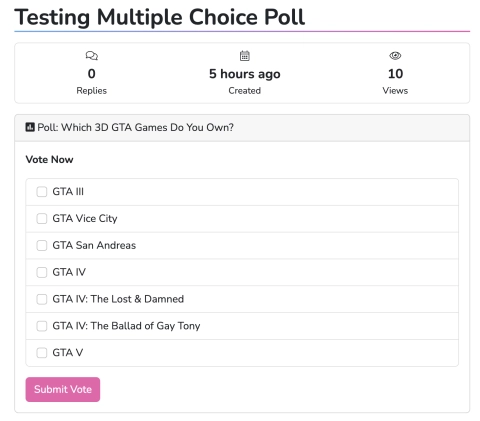This screenshot has height=421, width=480.
Task: Check the GTA V checkbox
Action: click(42, 353)
